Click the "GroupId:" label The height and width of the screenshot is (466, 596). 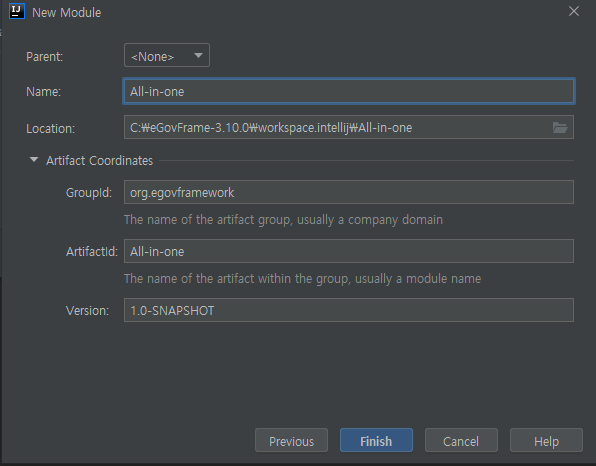coord(89,193)
